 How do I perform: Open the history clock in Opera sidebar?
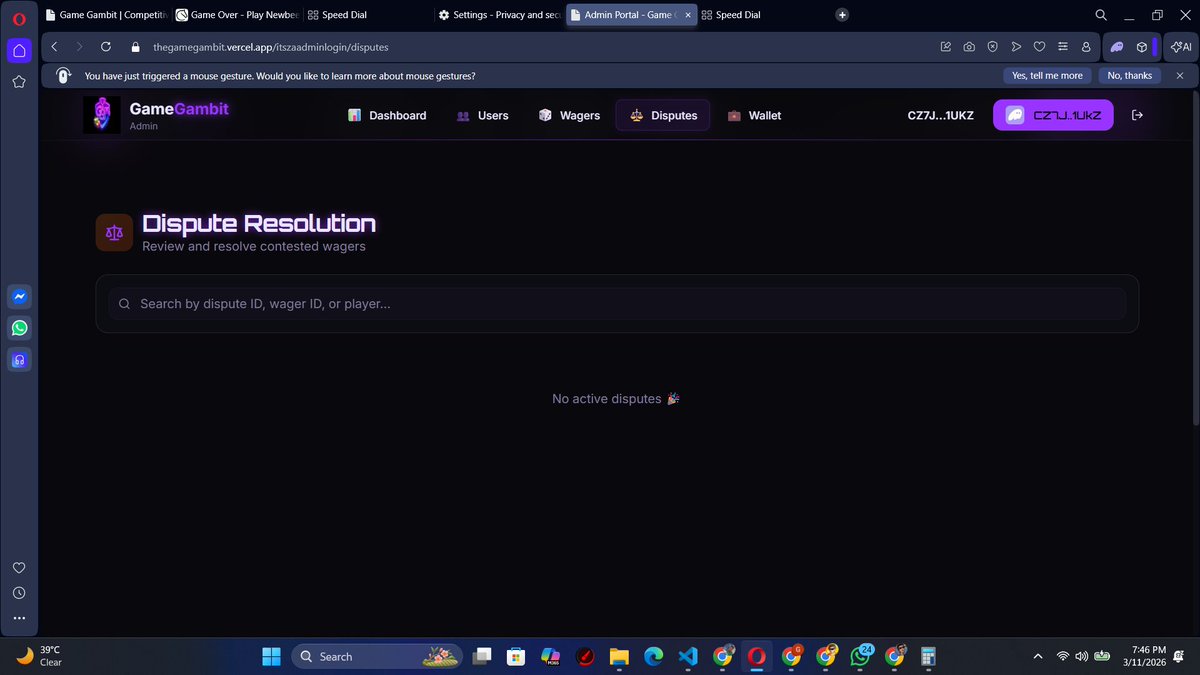point(19,593)
